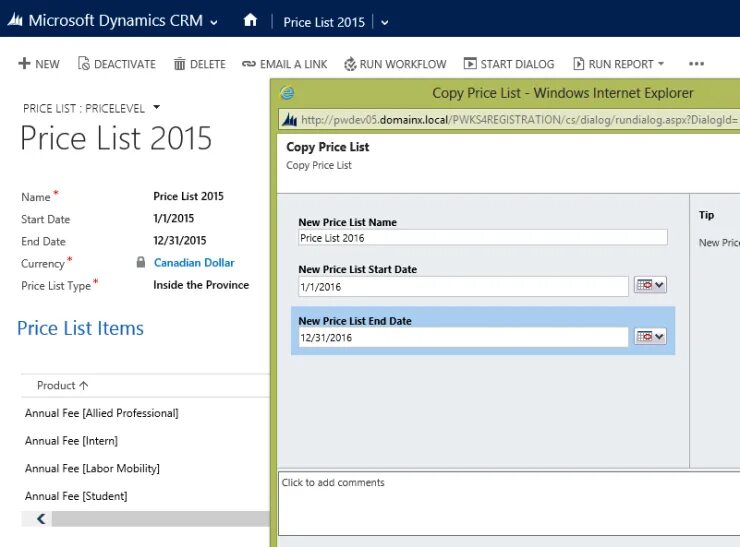
Task: Click the Microsoft Dynamics CRM logo icon
Action: click(15, 20)
